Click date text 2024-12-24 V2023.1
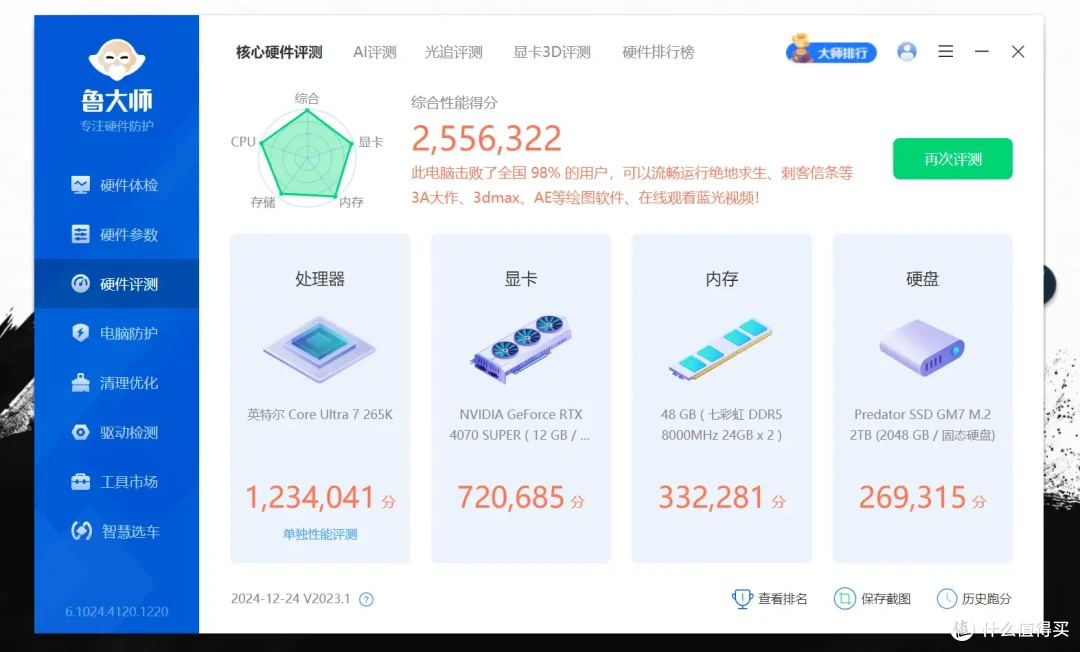 click(x=291, y=599)
